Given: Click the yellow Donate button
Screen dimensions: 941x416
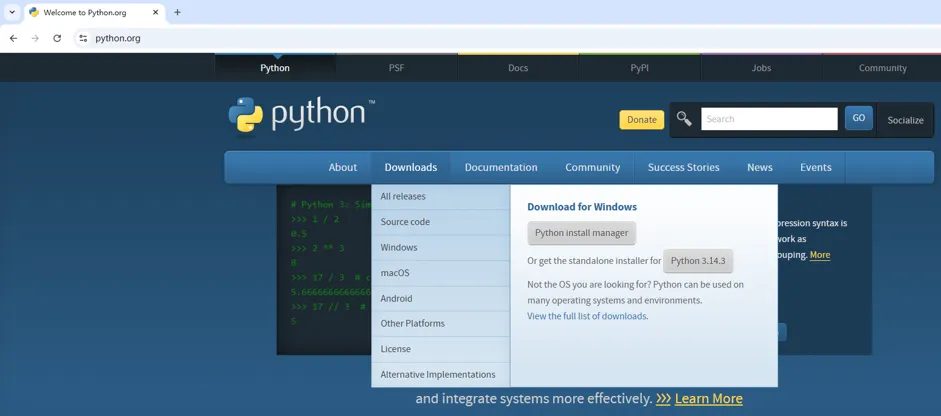Looking at the screenshot, I should pos(642,119).
